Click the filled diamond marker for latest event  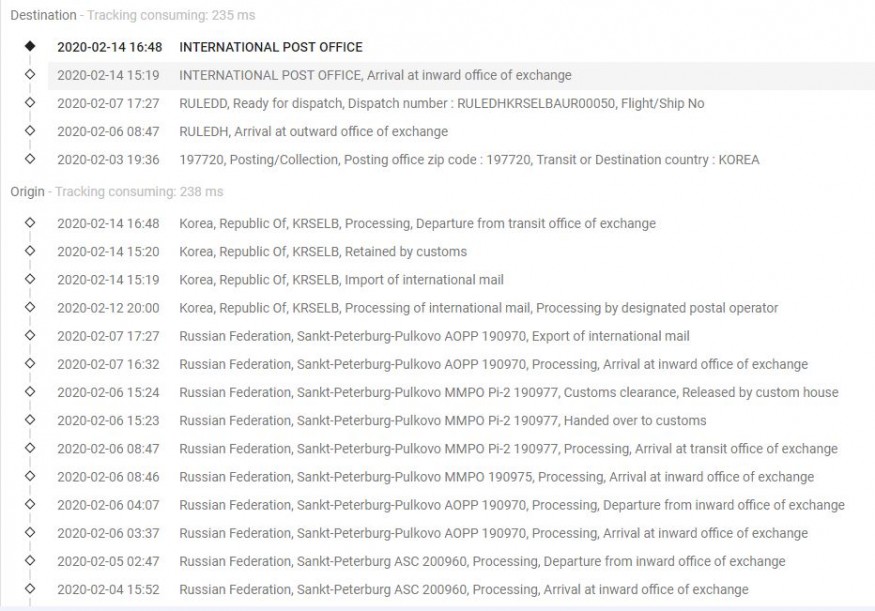pyautogui.click(x=29, y=46)
